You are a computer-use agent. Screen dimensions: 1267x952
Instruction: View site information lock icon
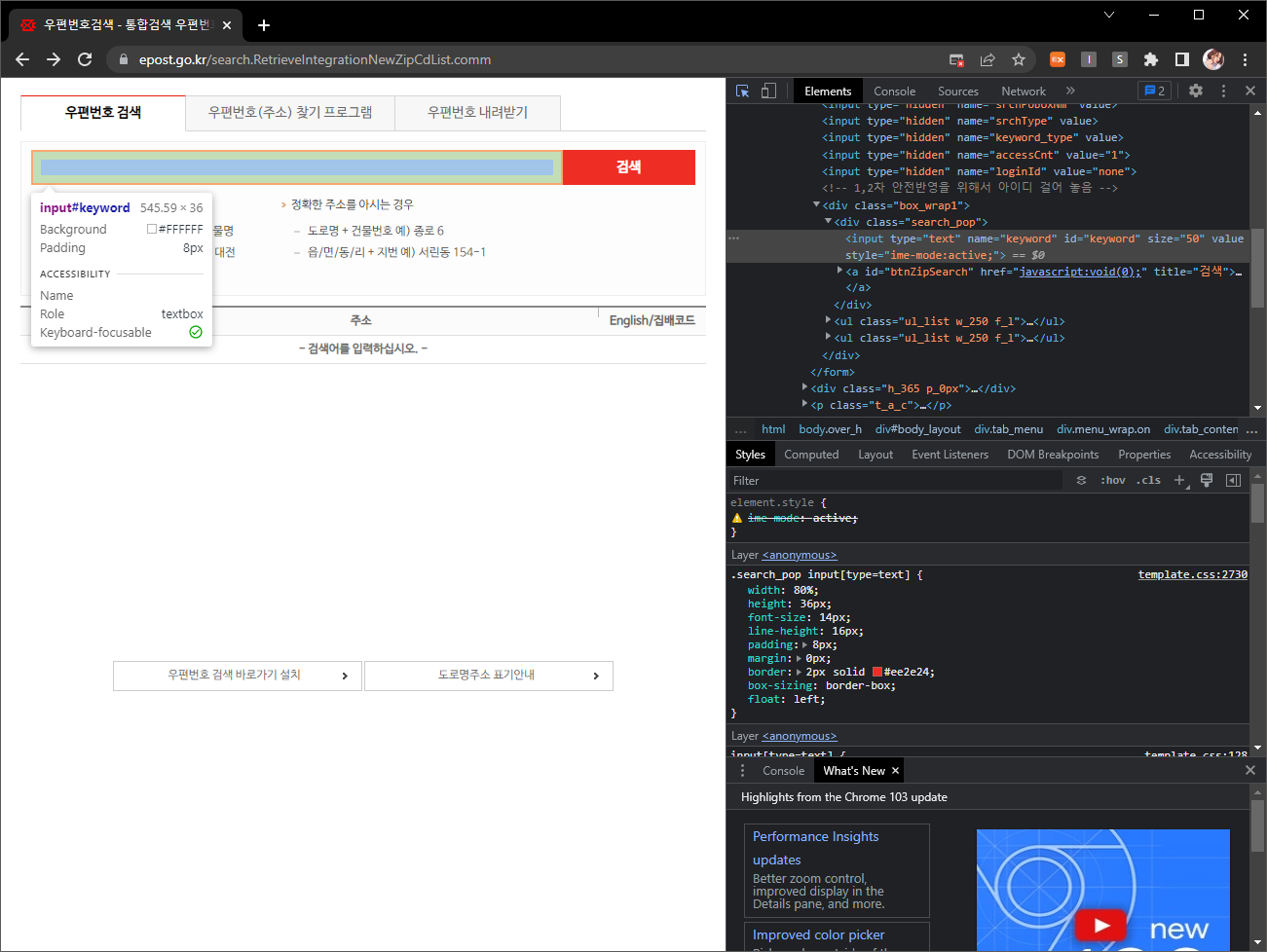123,59
